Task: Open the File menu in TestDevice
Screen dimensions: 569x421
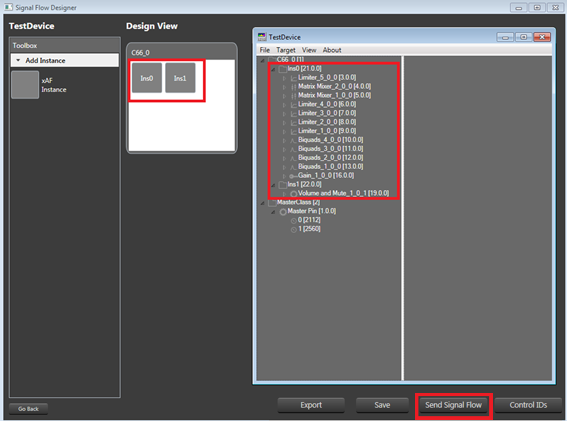Action: point(265,50)
